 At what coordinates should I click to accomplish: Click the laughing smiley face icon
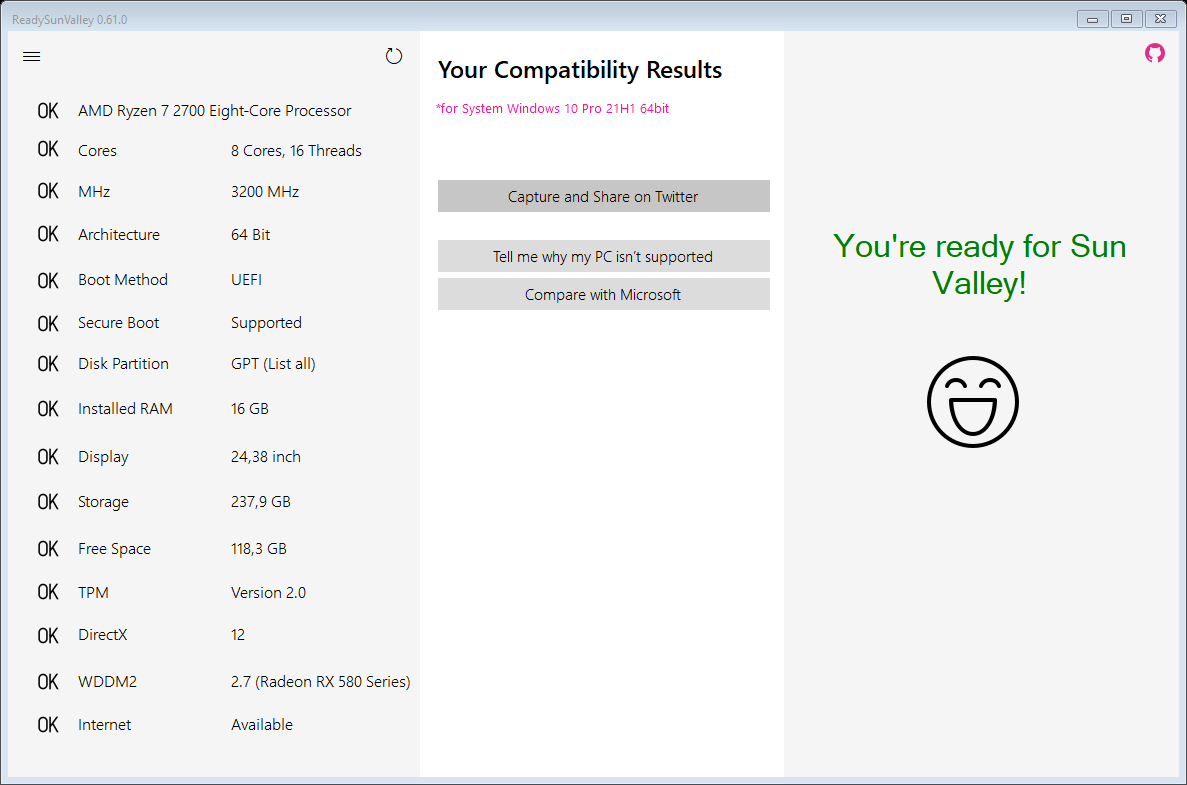tap(973, 402)
